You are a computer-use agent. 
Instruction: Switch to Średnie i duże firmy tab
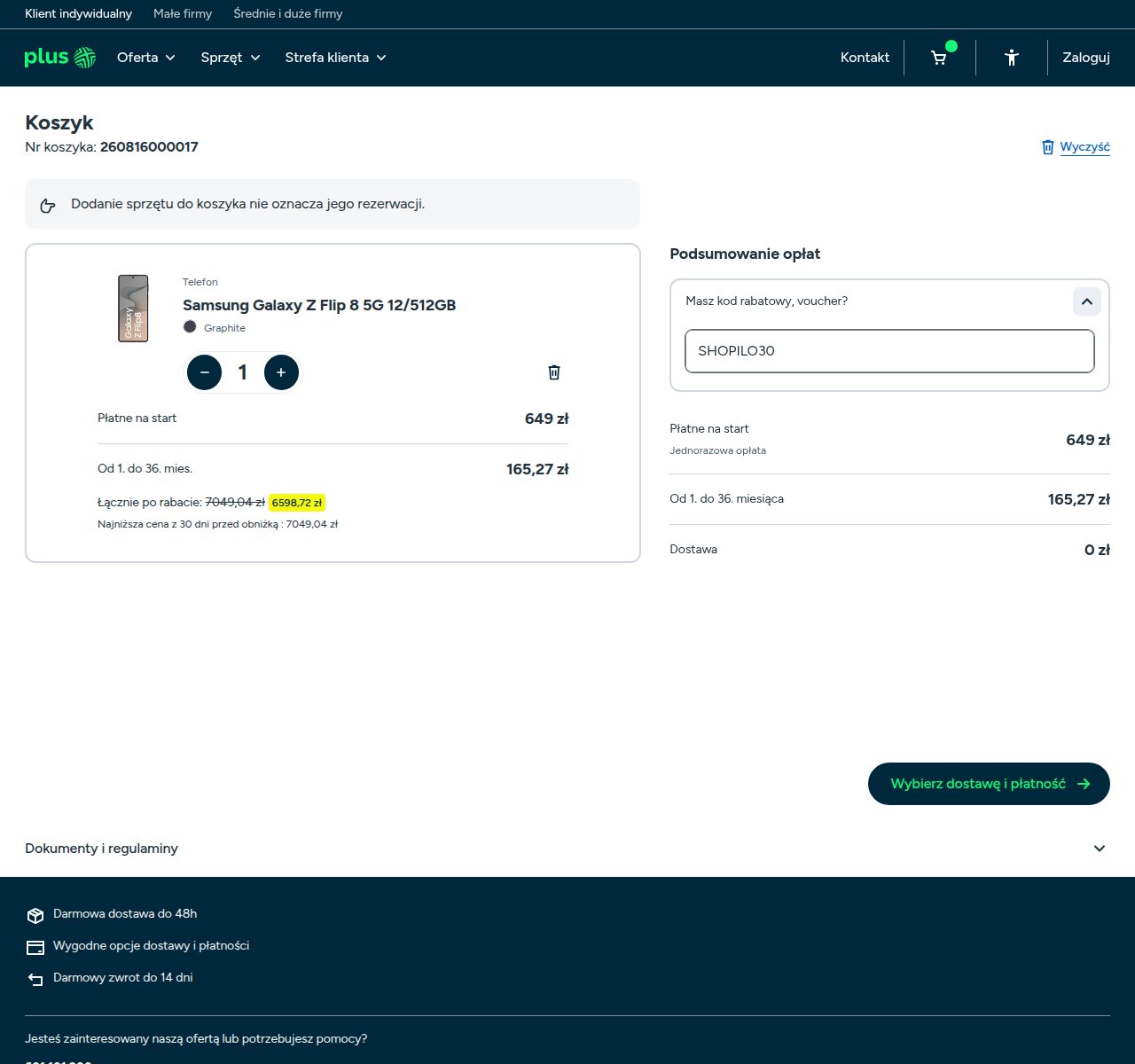coord(288,14)
